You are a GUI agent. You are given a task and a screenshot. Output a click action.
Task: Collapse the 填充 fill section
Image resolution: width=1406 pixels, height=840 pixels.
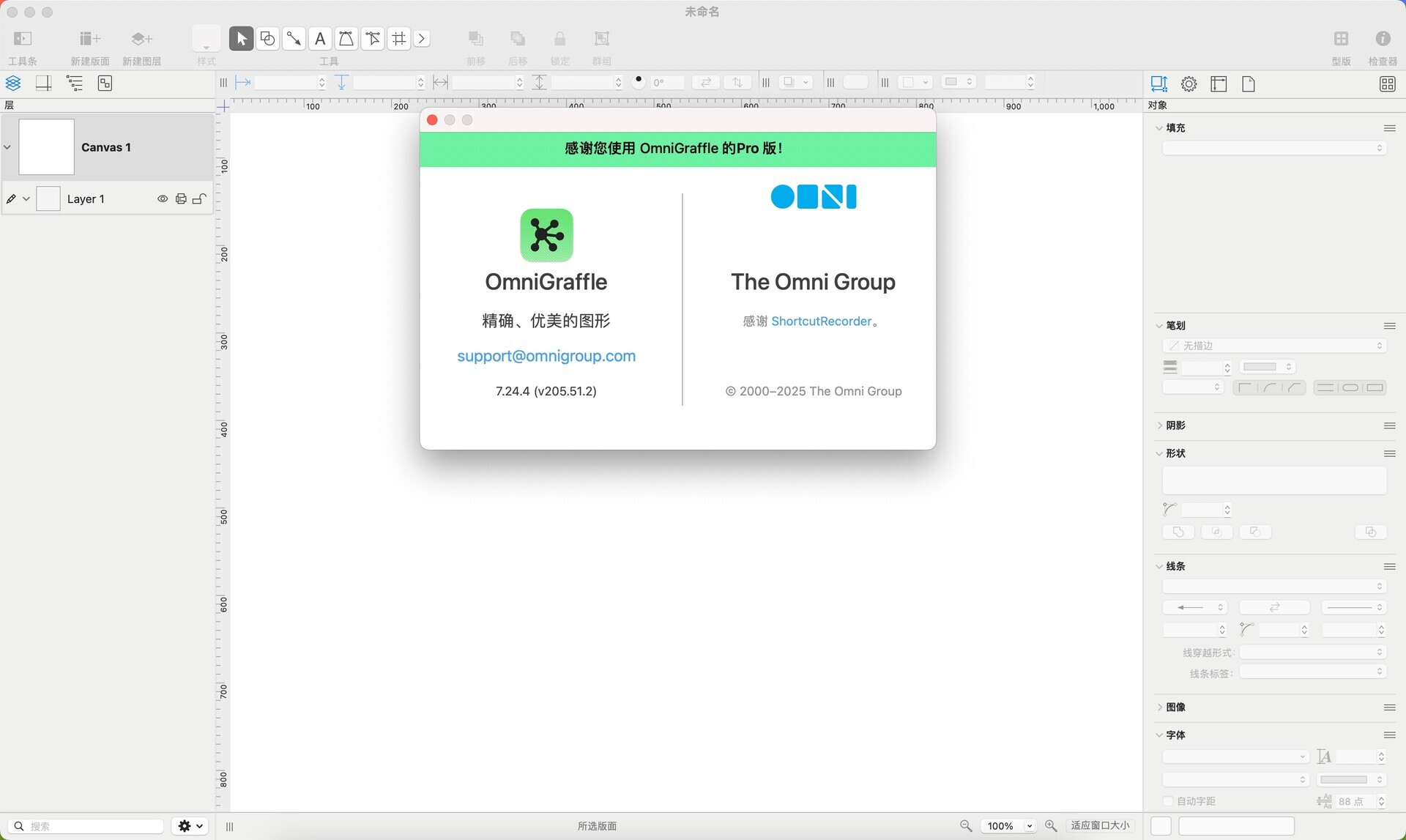tap(1159, 128)
